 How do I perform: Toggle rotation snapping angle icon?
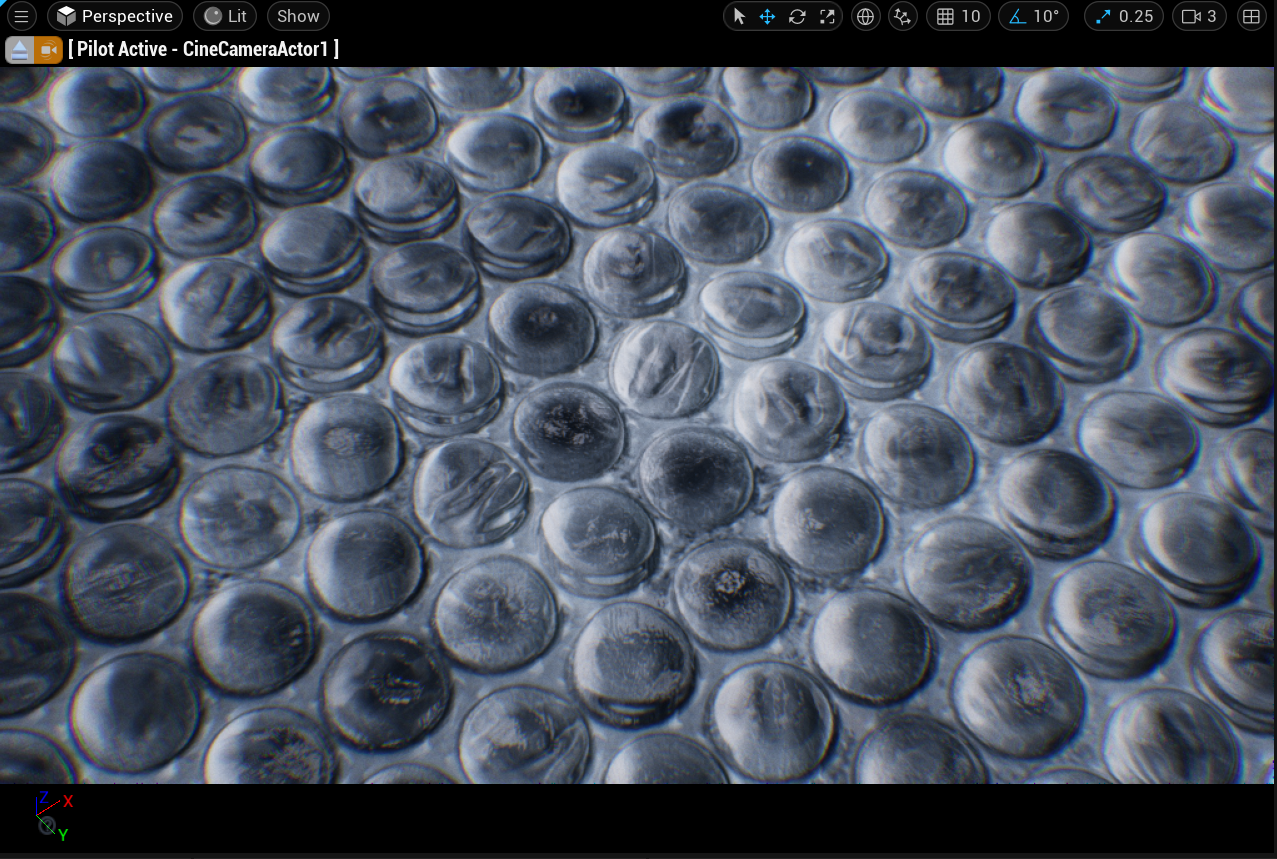(1017, 16)
